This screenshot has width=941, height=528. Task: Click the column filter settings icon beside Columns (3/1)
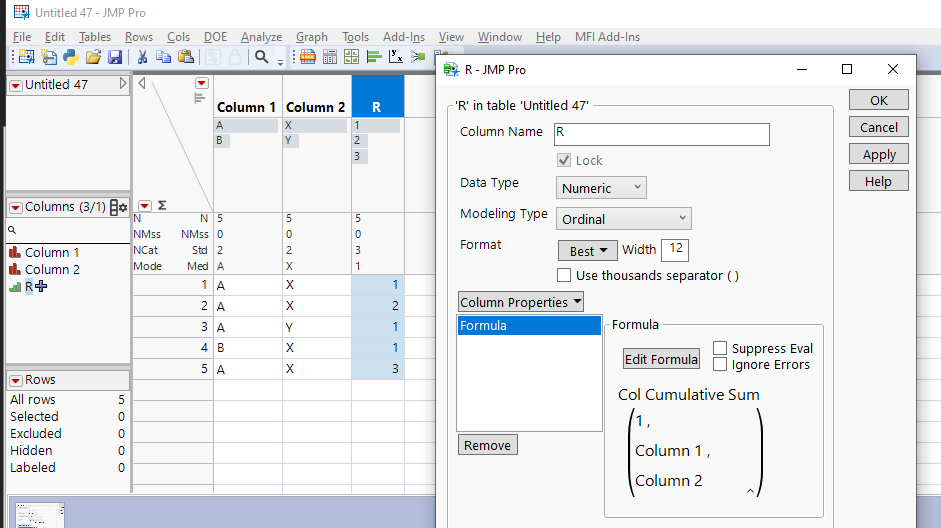click(118, 208)
